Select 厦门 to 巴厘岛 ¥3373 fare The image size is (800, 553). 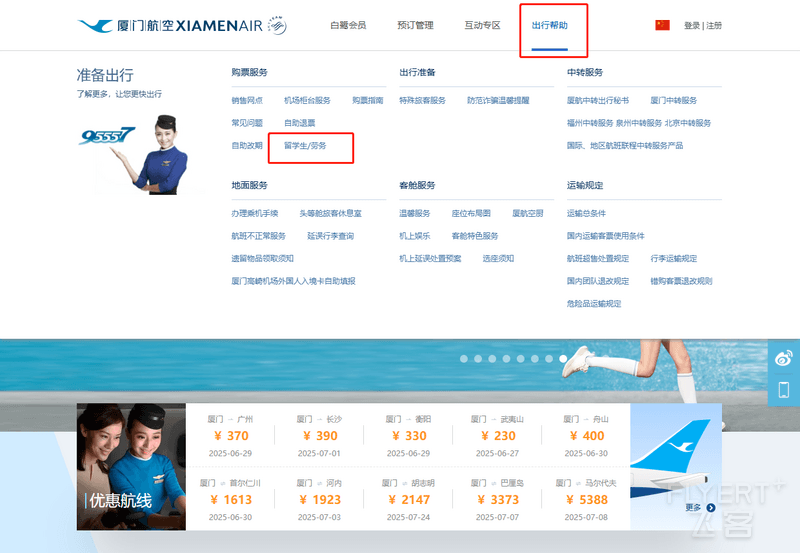coord(497,499)
